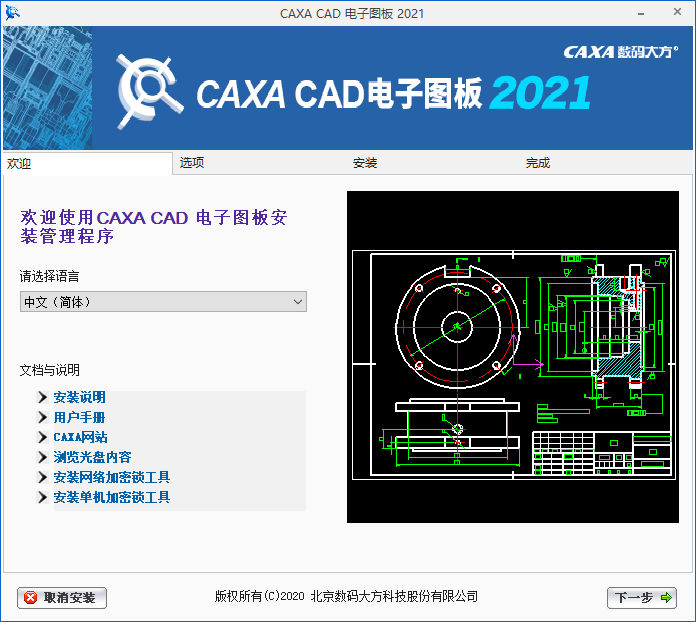Screen dimensions: 696x622
Task: Switch to the 选项 tab
Action: click(x=192, y=163)
